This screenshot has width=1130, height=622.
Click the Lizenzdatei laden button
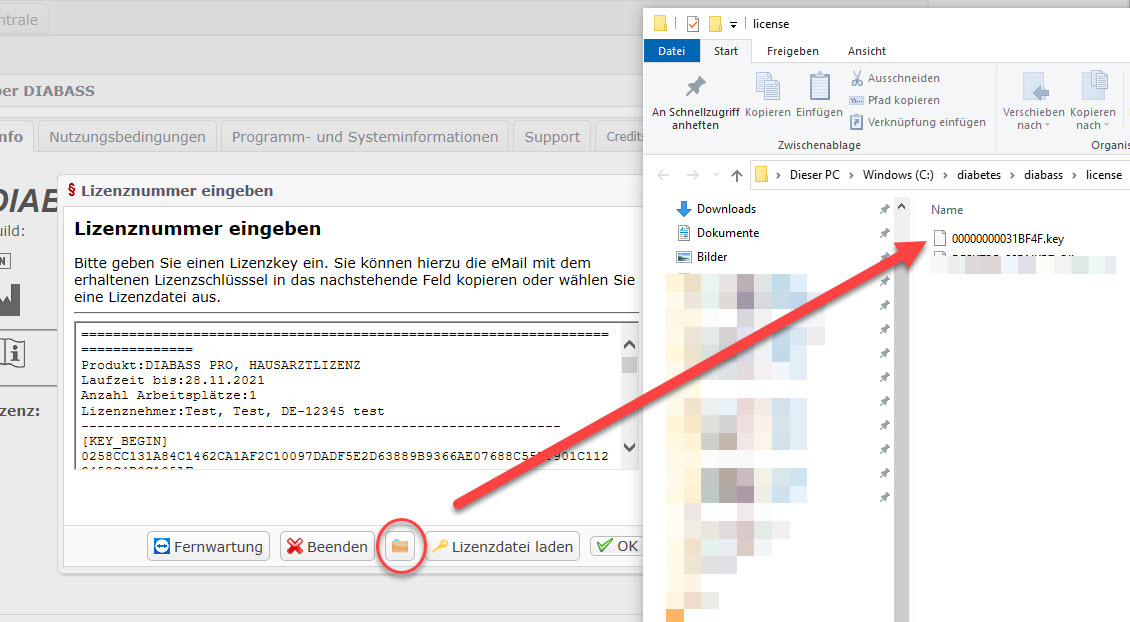tap(503, 546)
